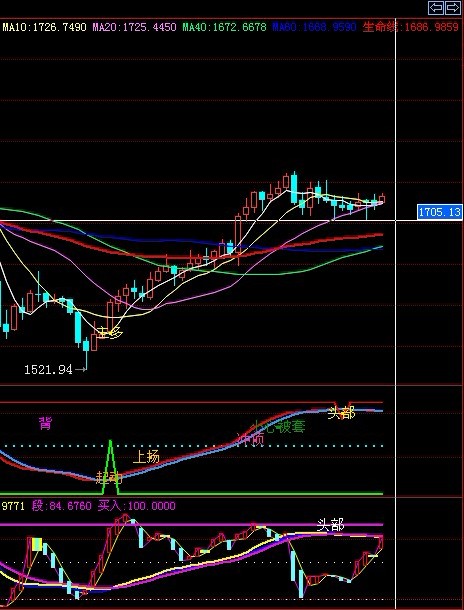
Task: Click the left arrow navigation icon
Action: tap(436, 8)
